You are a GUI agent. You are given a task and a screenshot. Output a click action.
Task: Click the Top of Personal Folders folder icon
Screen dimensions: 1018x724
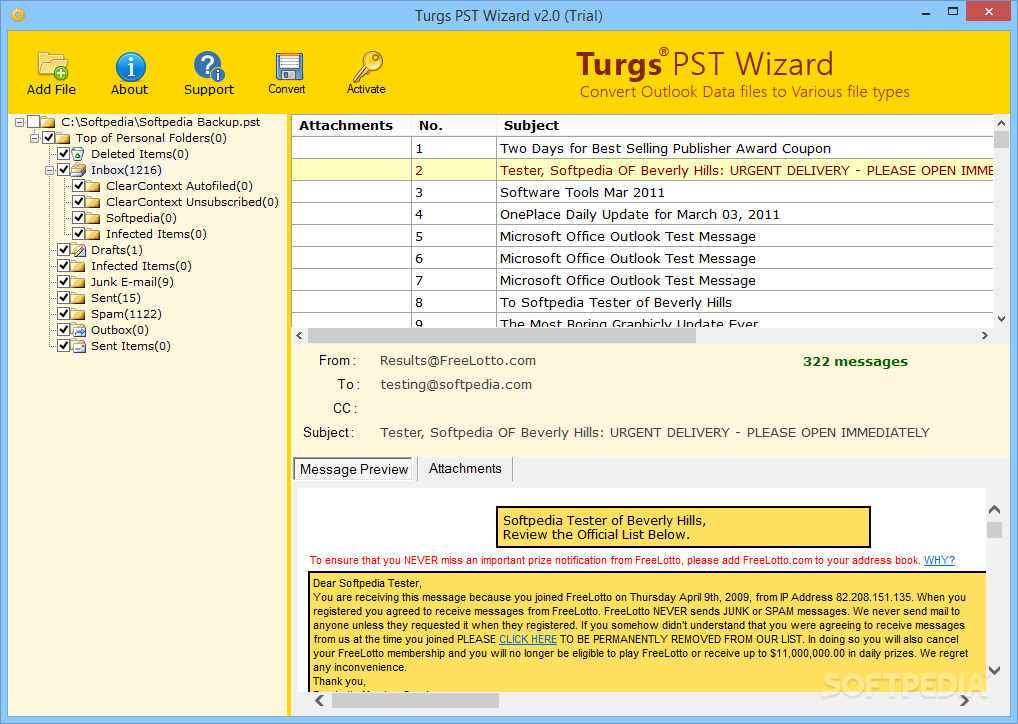(x=63, y=138)
